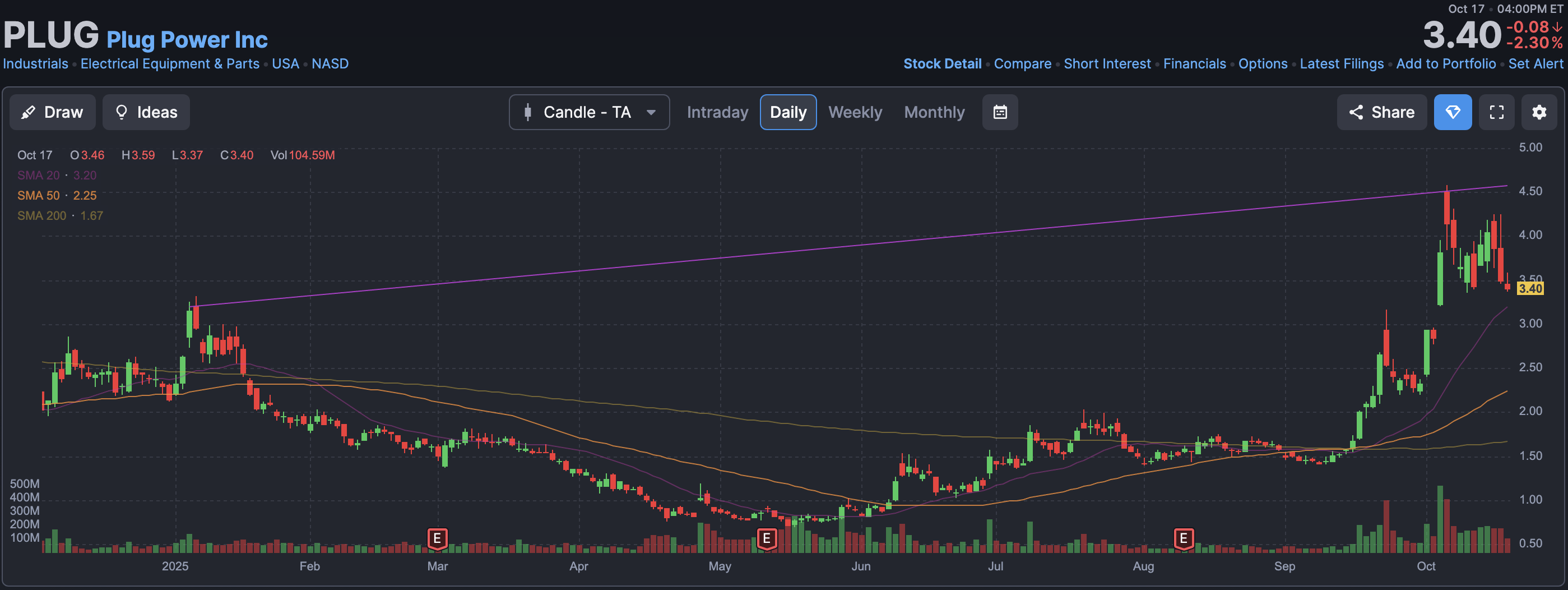
Task: Open chart settings gear icon
Action: pyautogui.click(x=1539, y=112)
